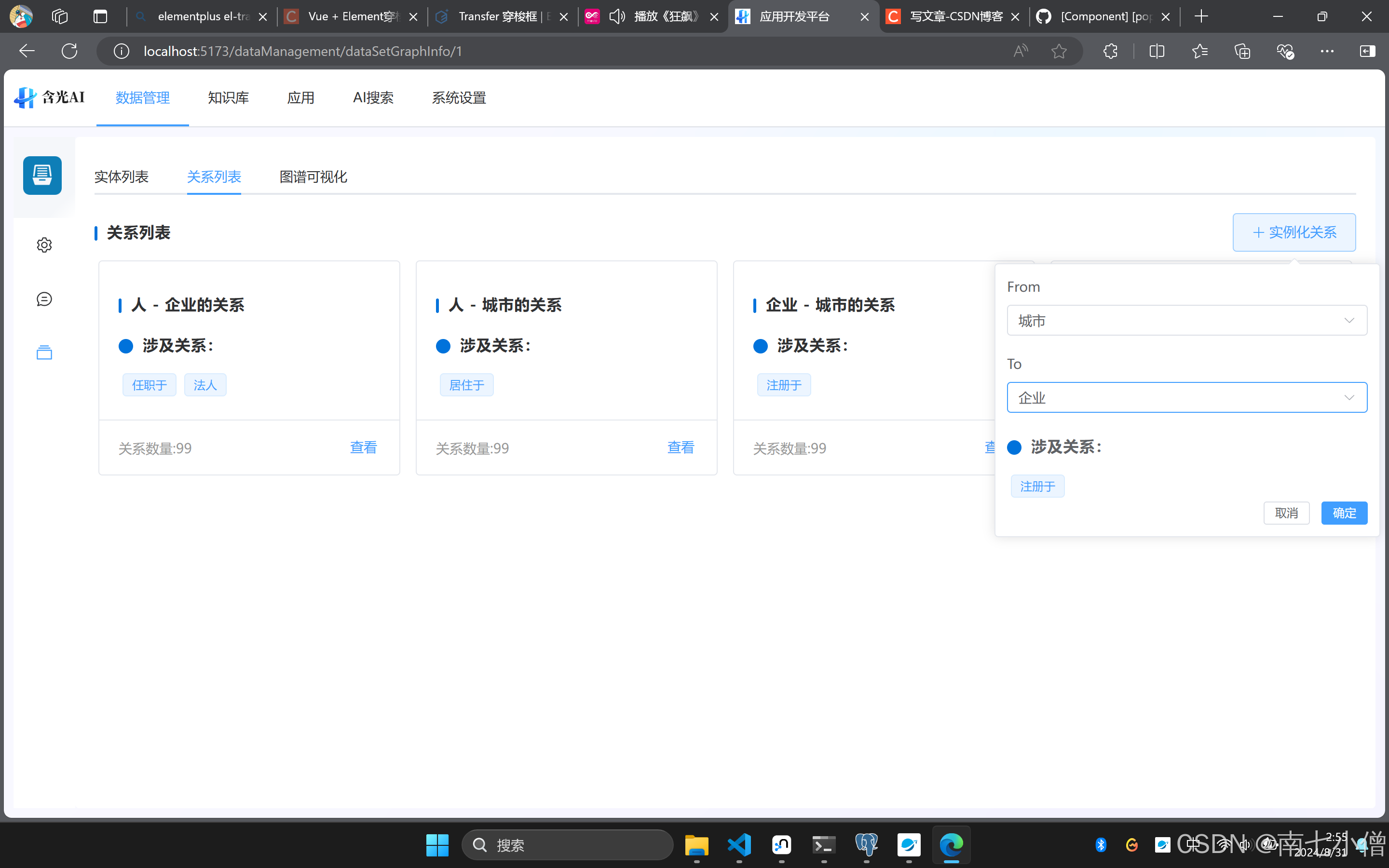
Task: Expand the From dropdown showing 城市
Action: click(x=1186, y=320)
